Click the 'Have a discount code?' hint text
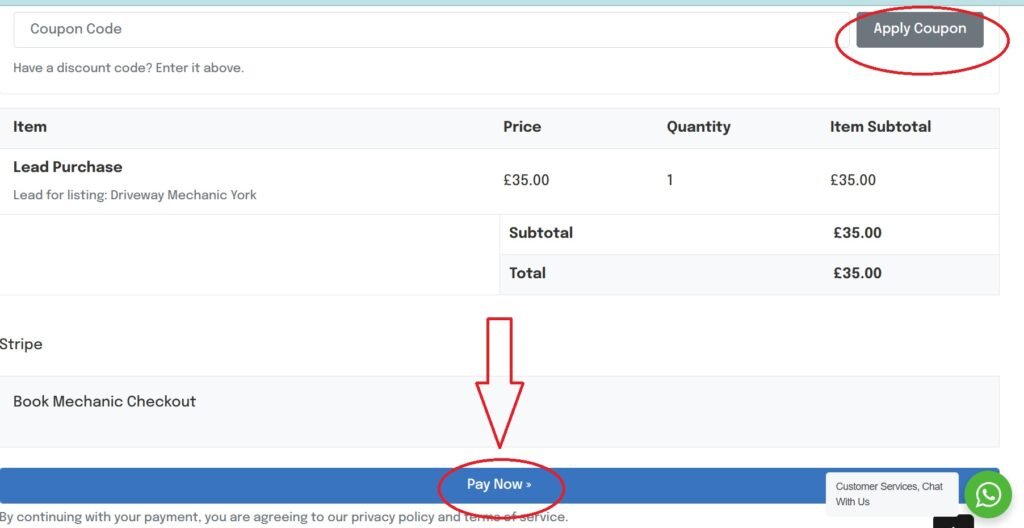1024x528 pixels. coord(128,68)
